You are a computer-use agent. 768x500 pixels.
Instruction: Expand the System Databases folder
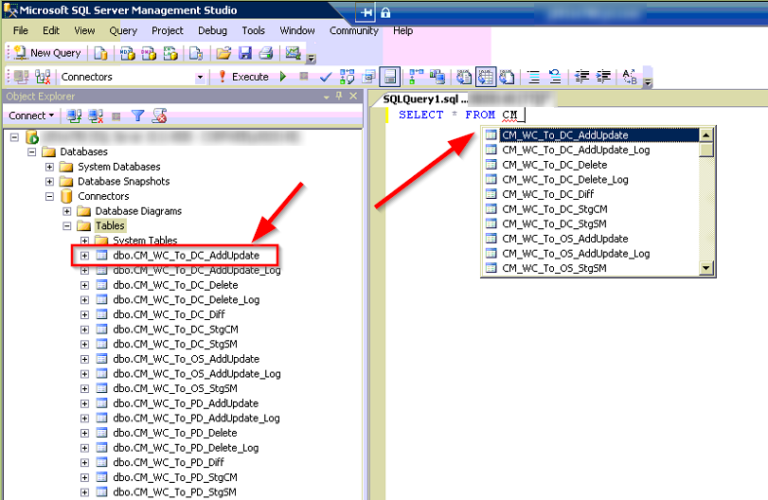pos(49,167)
